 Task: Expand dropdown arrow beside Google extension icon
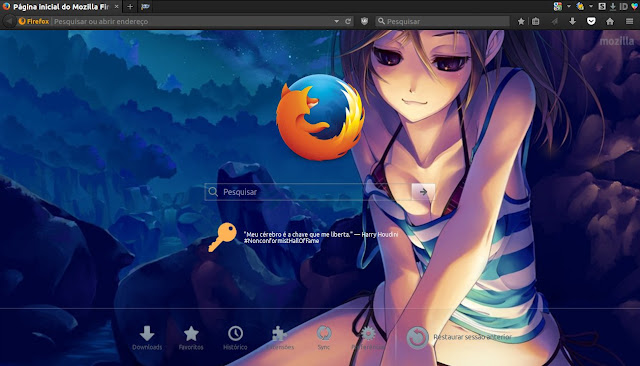[569, 6]
